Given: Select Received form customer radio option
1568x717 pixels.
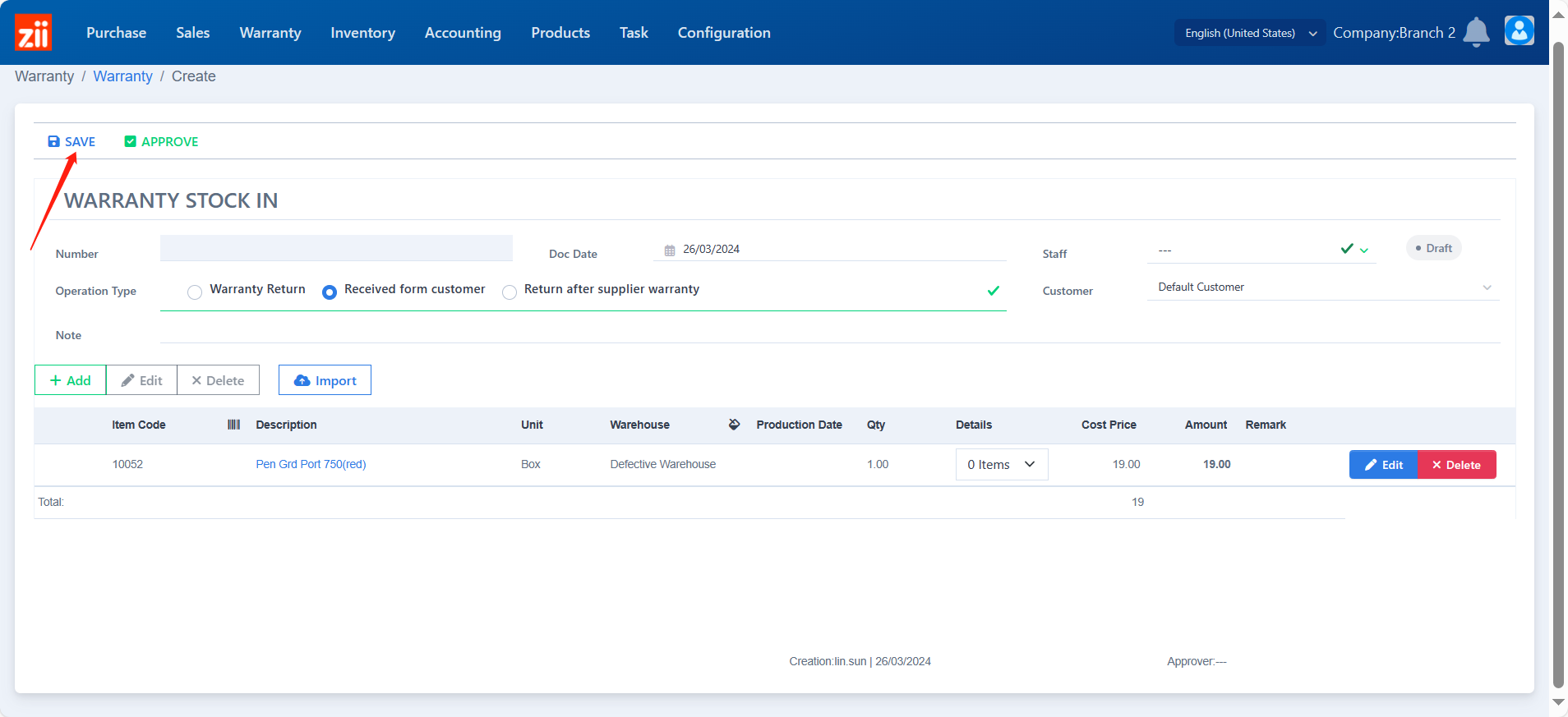Looking at the screenshot, I should coord(330,292).
